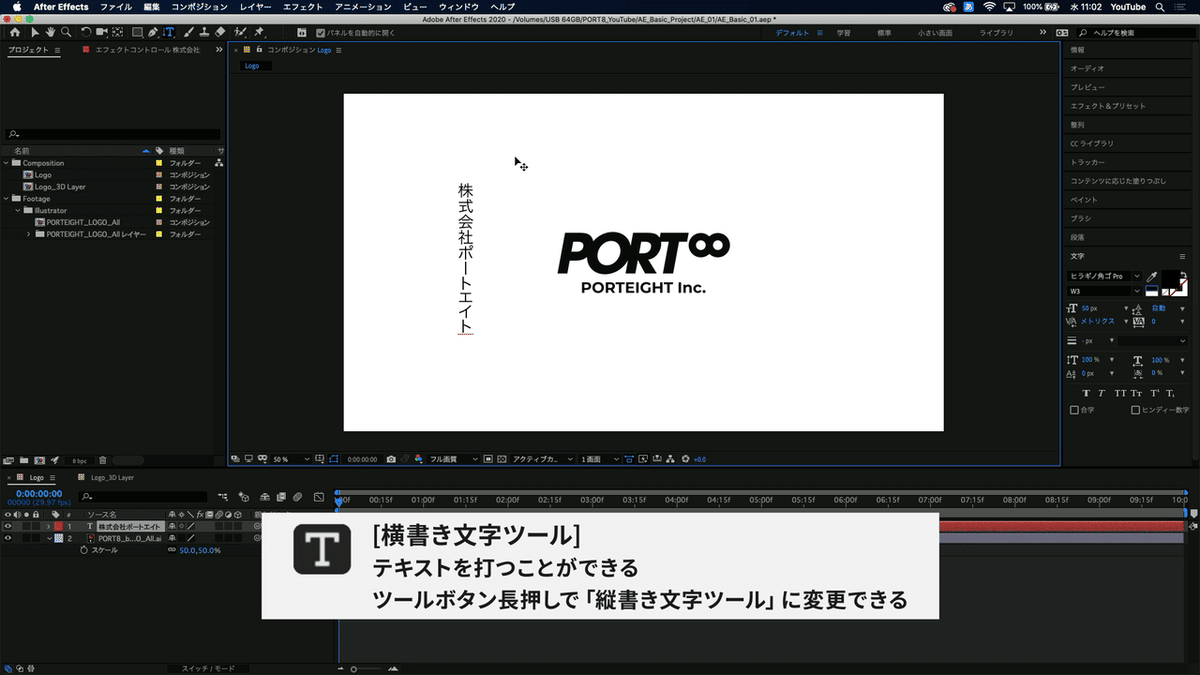Image resolution: width=1200 pixels, height=675 pixels.
Task: Take a snapshot with viewer camera icon
Action: tap(391, 459)
